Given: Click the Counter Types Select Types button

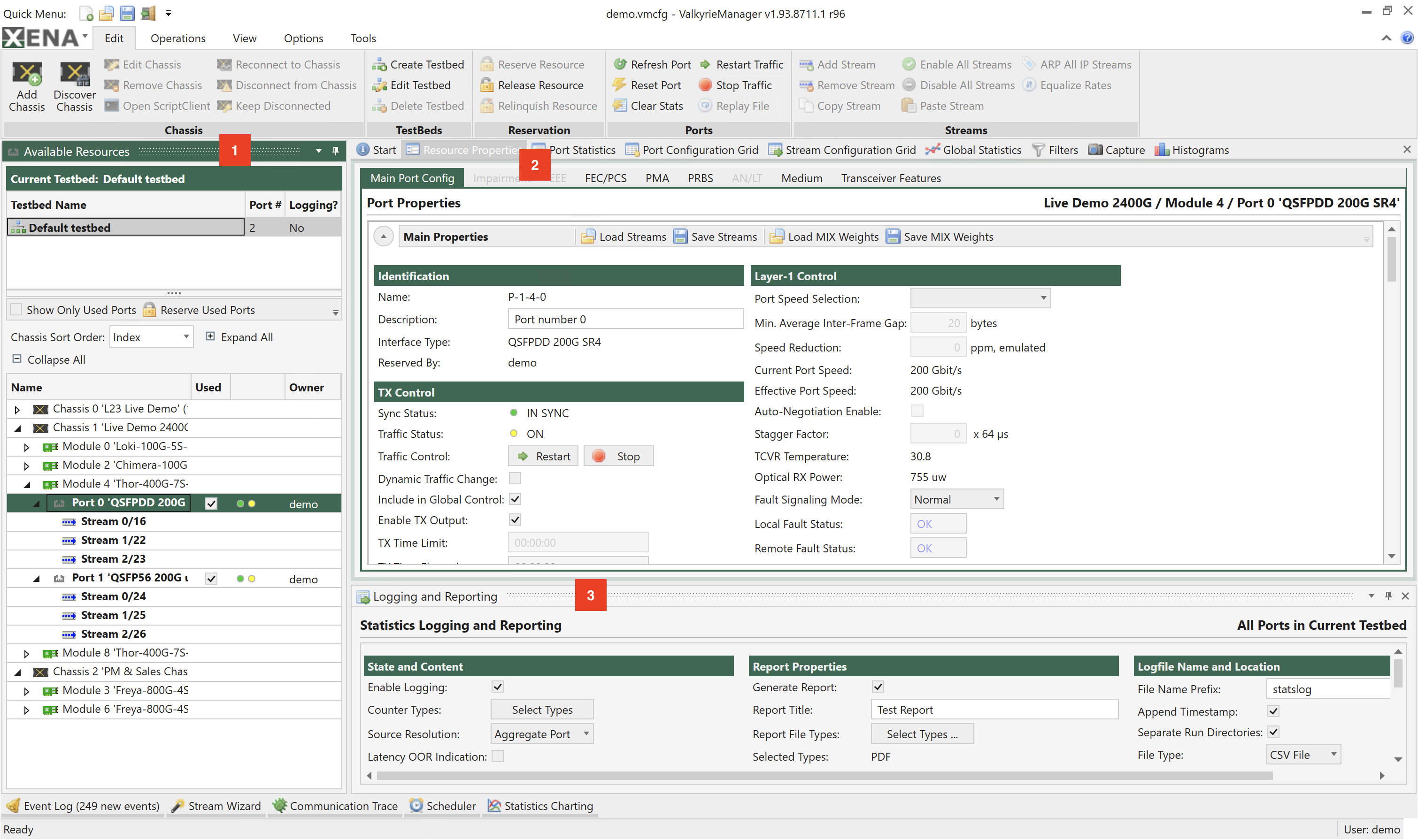Looking at the screenshot, I should (x=542, y=710).
